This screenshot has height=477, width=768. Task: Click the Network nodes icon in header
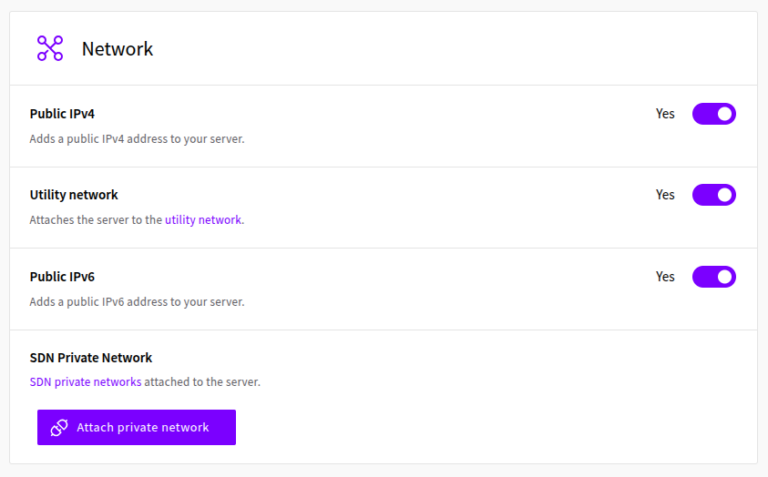pos(50,48)
